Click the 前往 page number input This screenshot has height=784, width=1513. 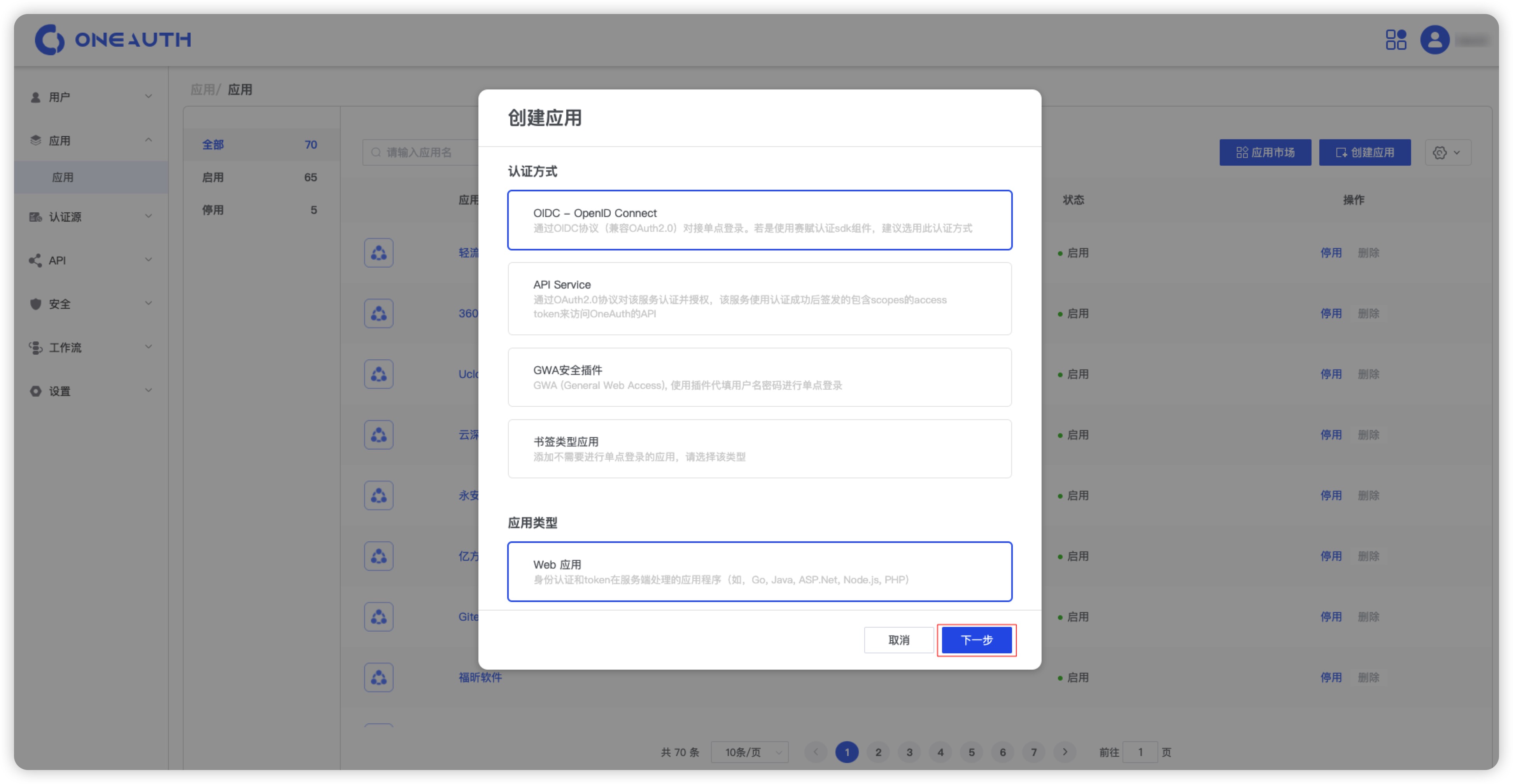(1140, 752)
